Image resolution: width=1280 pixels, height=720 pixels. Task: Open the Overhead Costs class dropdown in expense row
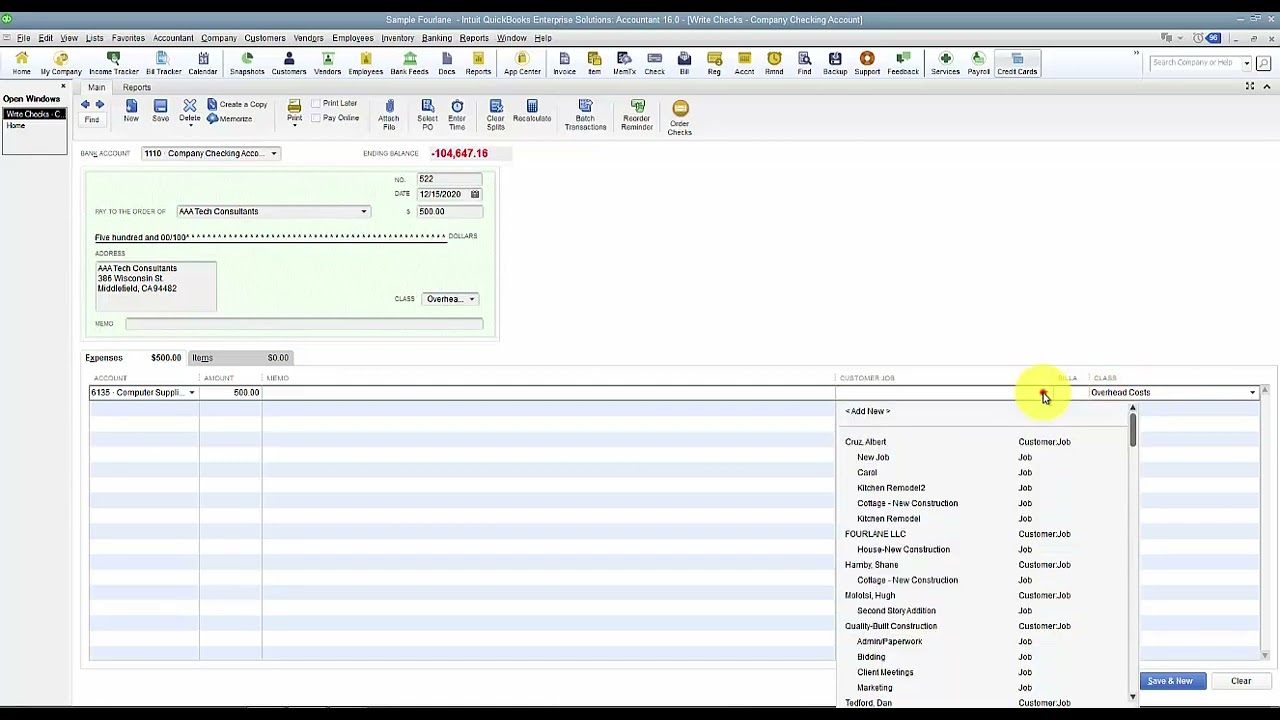[1252, 393]
